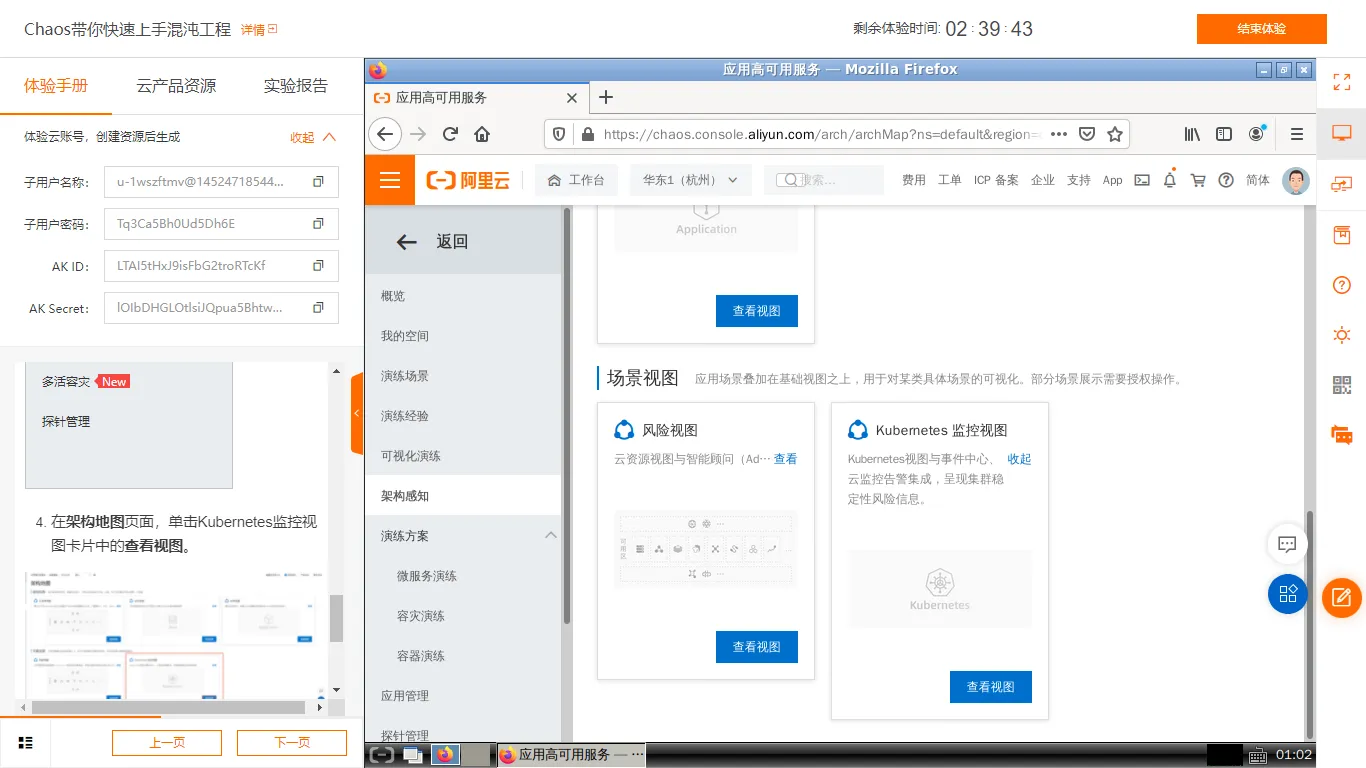Collapse the left manual panel orange handle
This screenshot has width=1366, height=768.
[357, 413]
